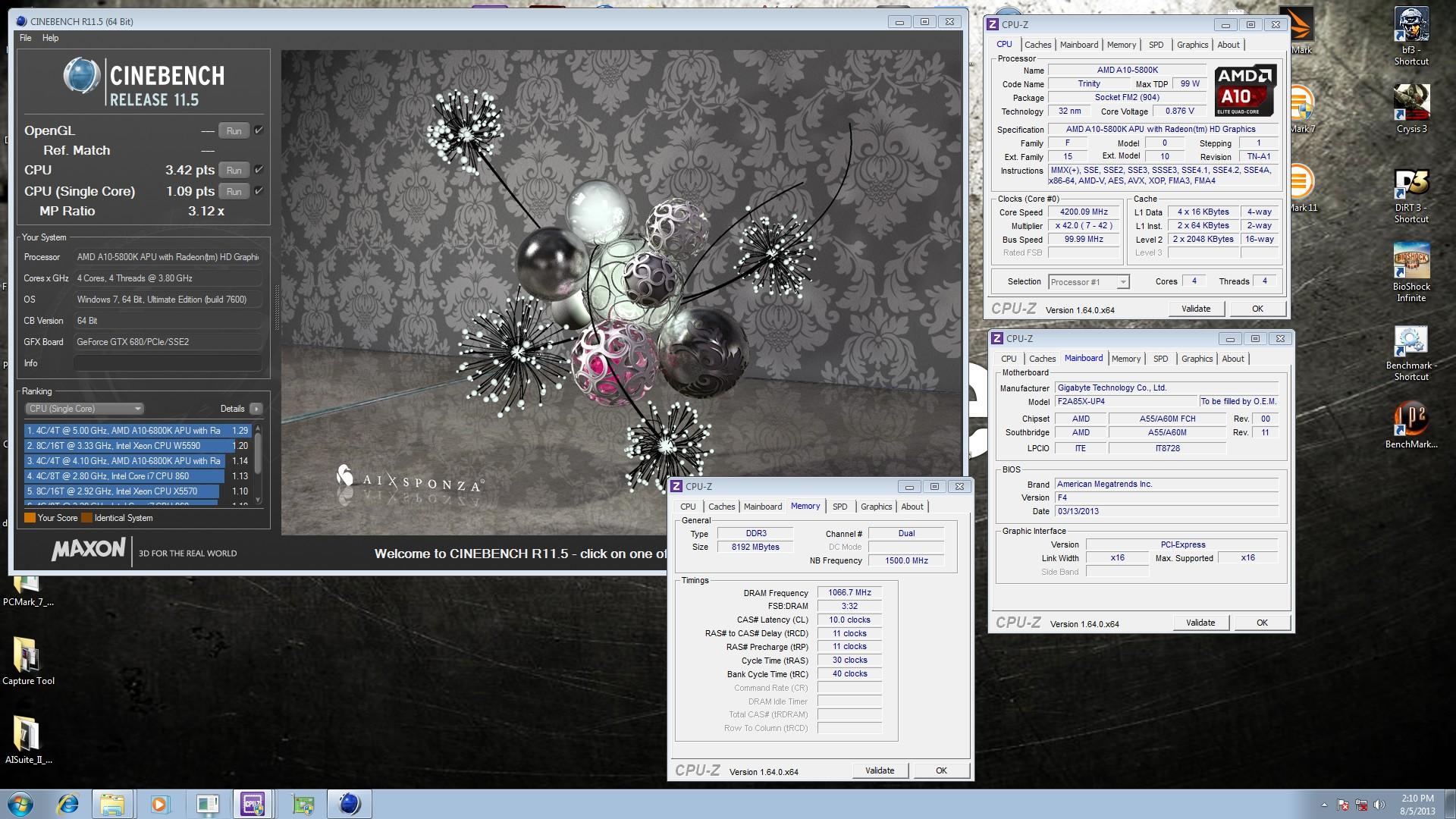Launch Internet Explorer from the taskbar
The image size is (1456, 819).
pyautogui.click(x=68, y=804)
